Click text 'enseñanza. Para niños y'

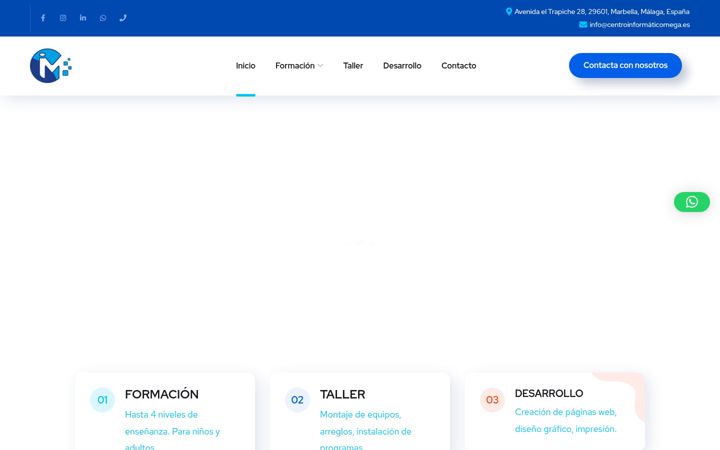172,431
